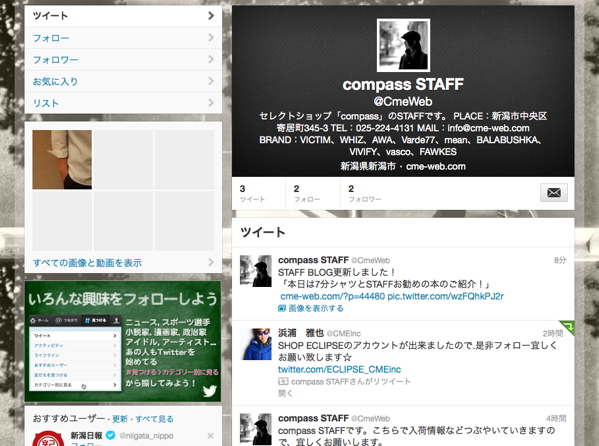Click the Twitter bird on the green promo banner
Screen dimensions: 599x446
pyautogui.click(x=210, y=391)
